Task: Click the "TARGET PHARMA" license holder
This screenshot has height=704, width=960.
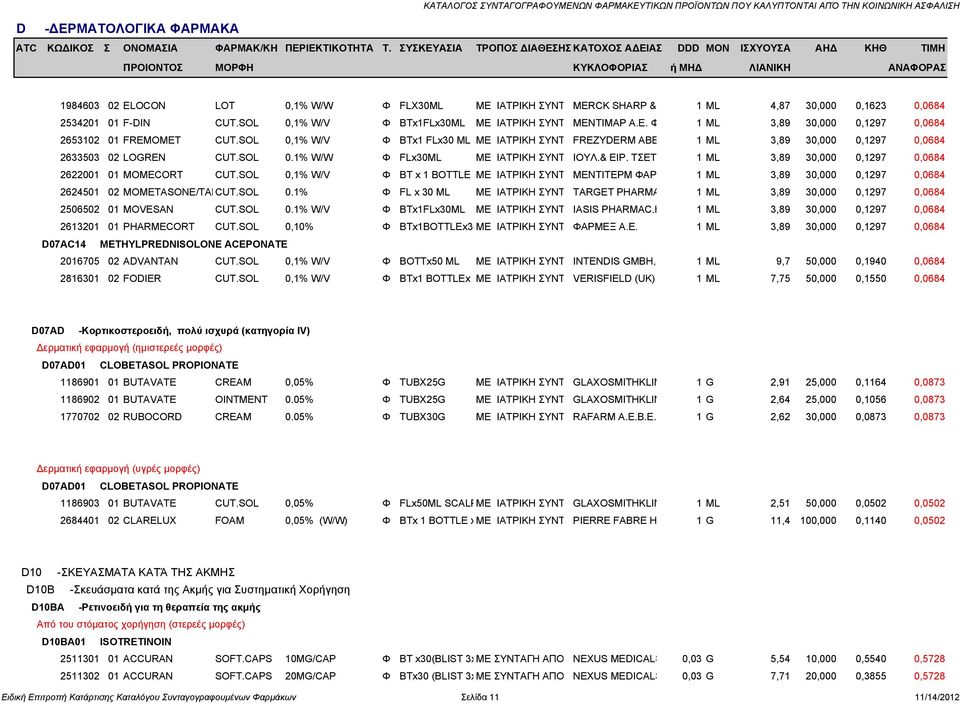Action: [x=615, y=192]
